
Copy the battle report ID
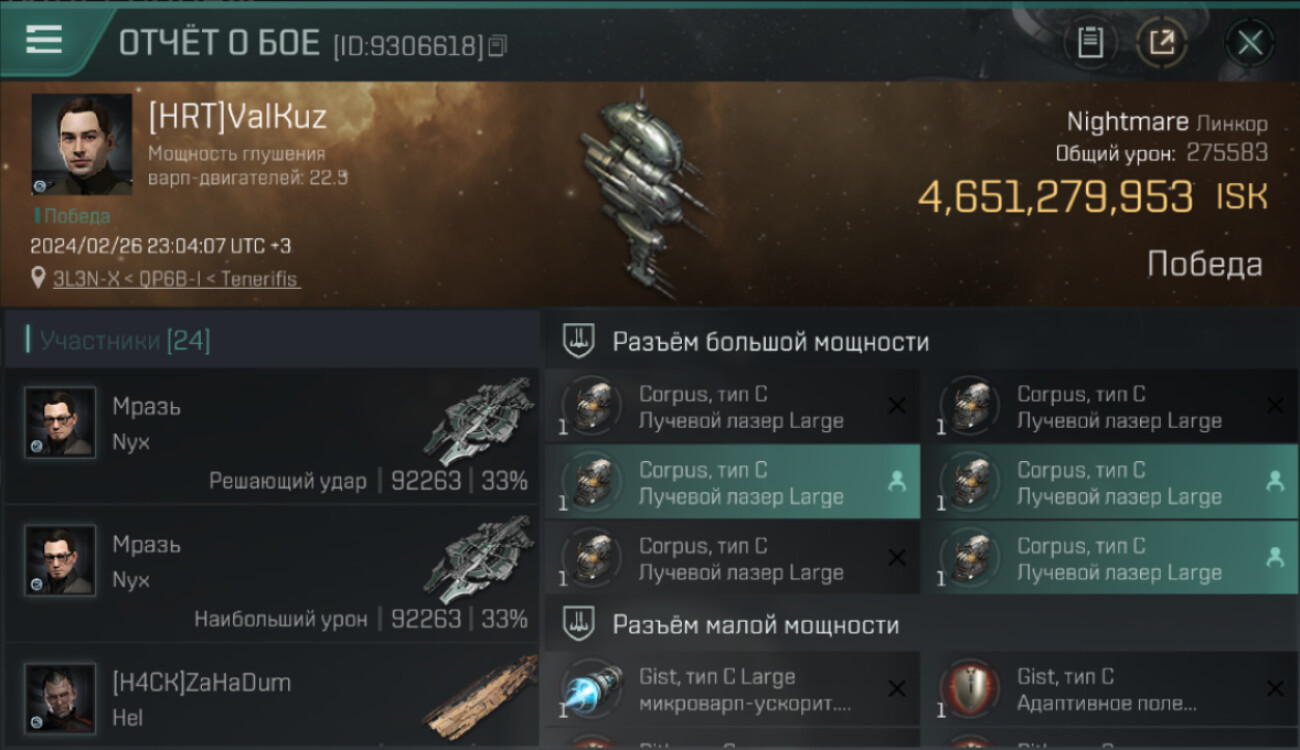tap(497, 45)
